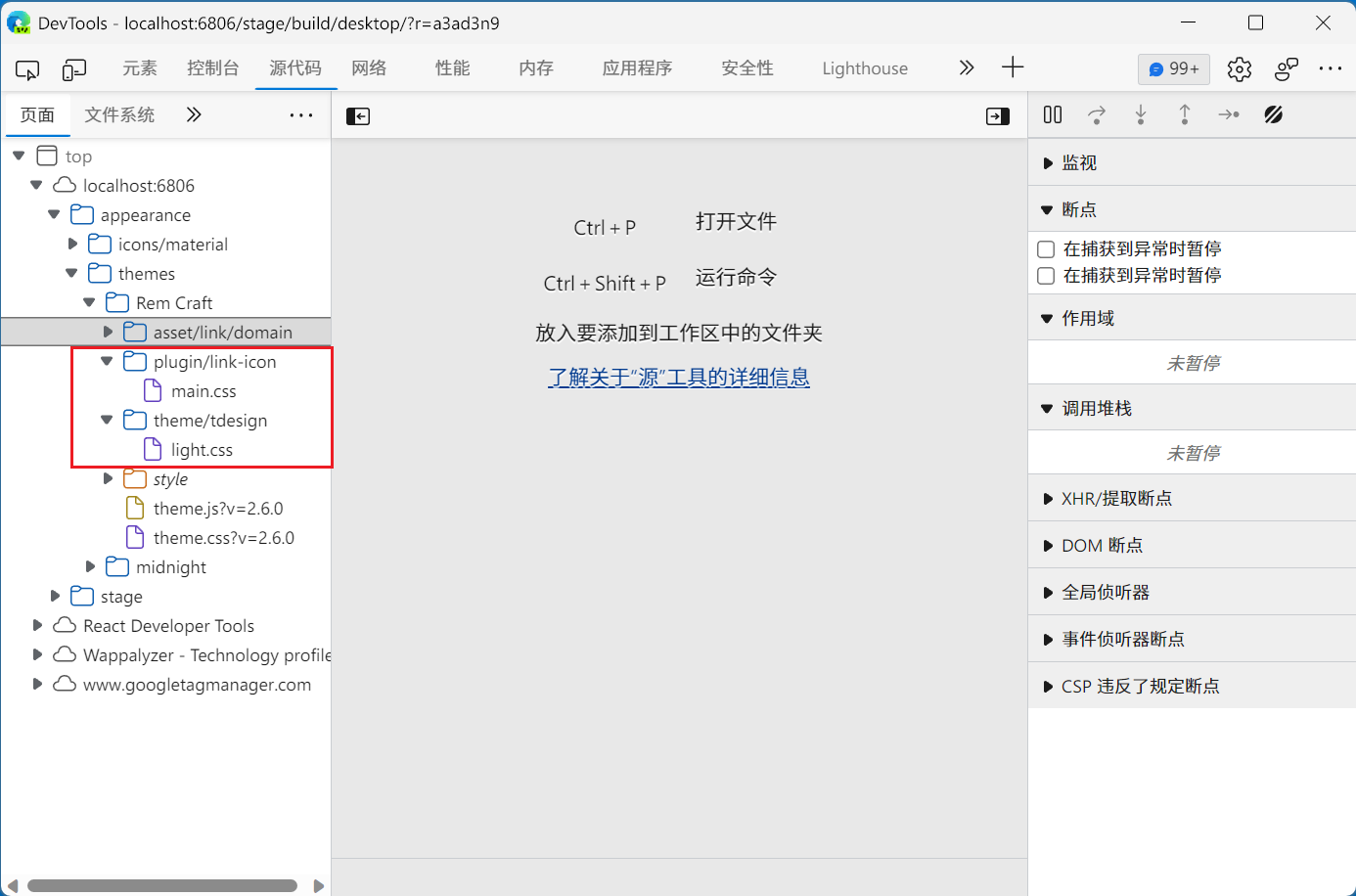Click the 了解关于"源"工具的详细信息 link
This screenshot has height=896, width=1356.
click(x=679, y=377)
